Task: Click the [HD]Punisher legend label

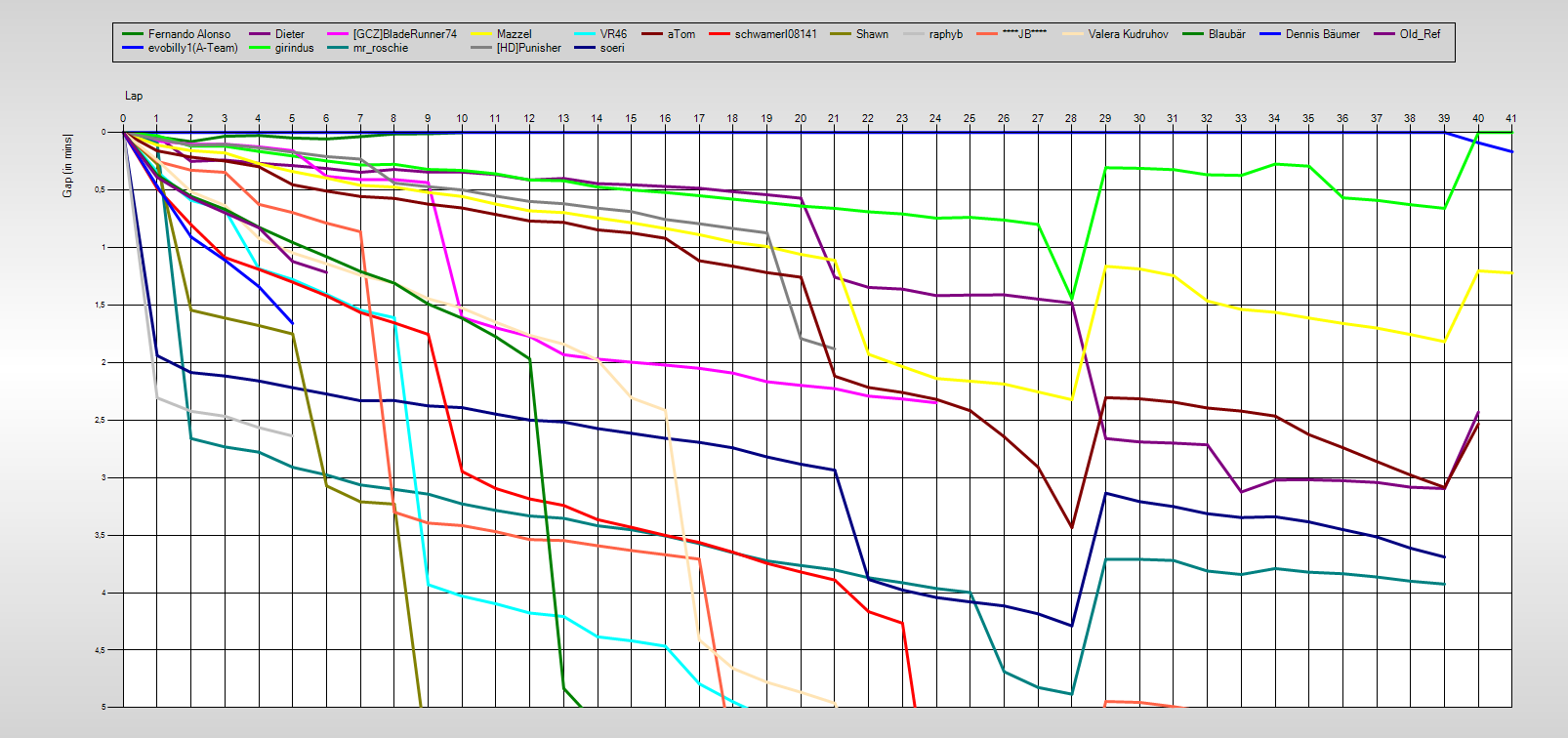Action: click(x=528, y=48)
